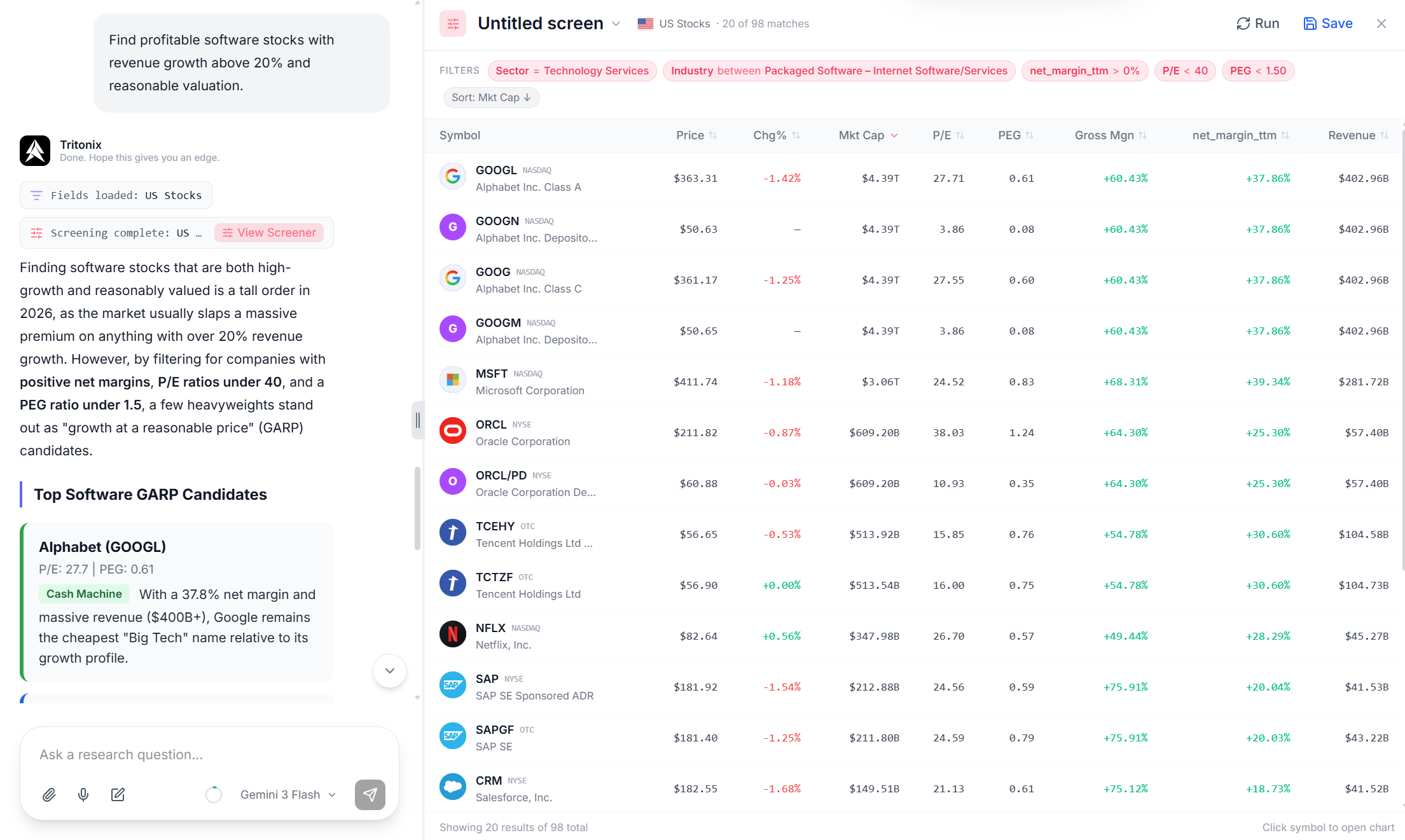
Task: Click the GOOGL ticker symbol
Action: (496, 170)
